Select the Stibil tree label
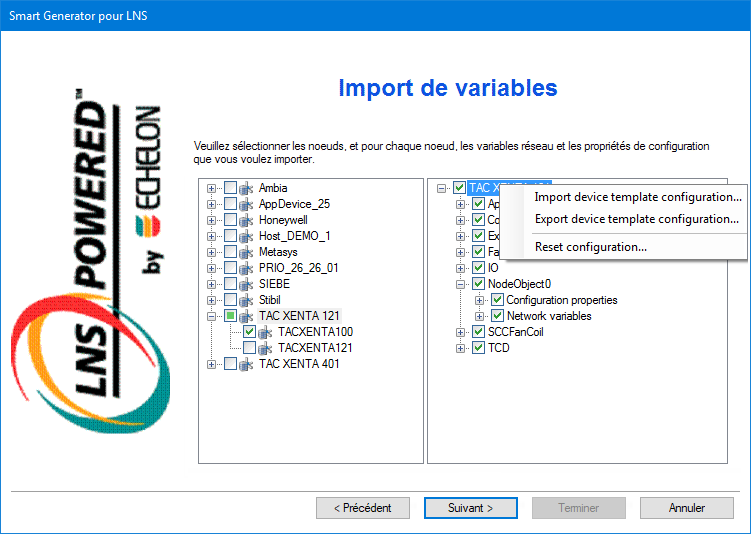Screen dimensions: 751x534 coord(270,300)
